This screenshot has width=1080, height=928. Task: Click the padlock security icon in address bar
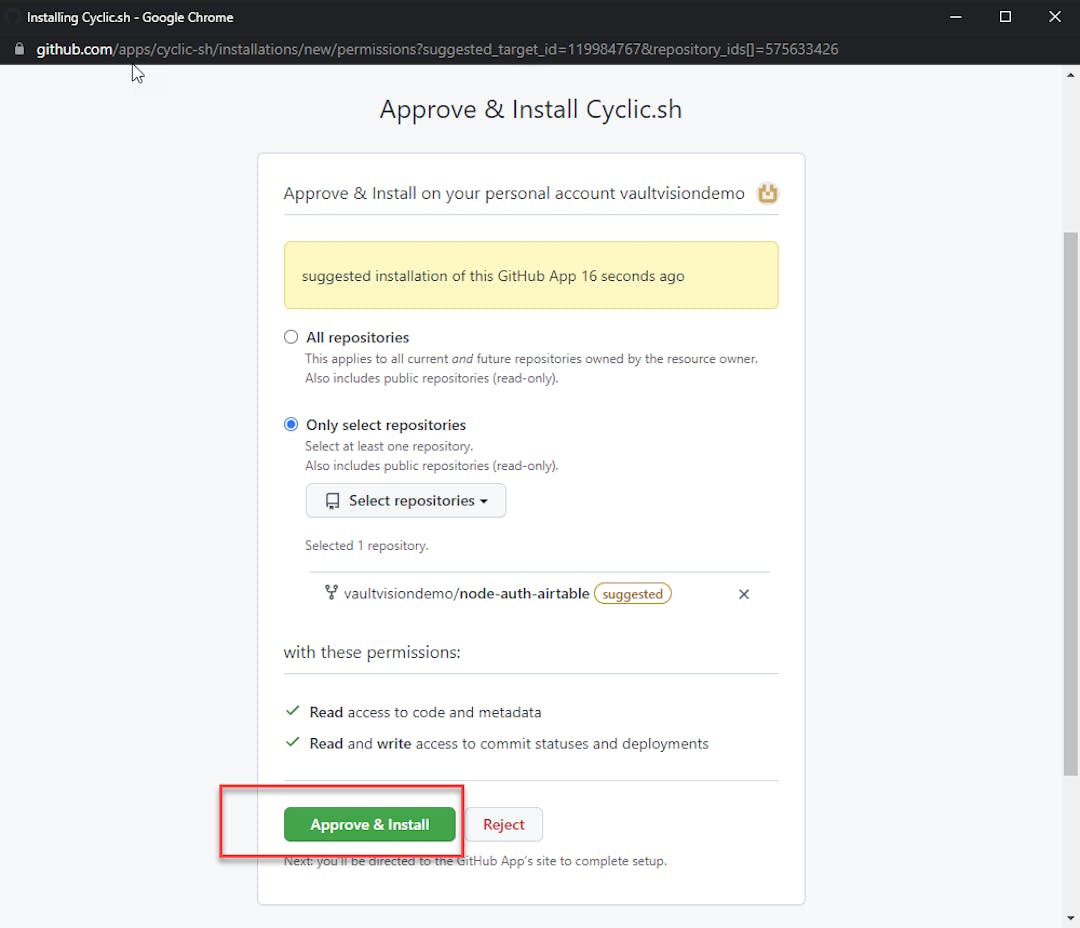[18, 49]
